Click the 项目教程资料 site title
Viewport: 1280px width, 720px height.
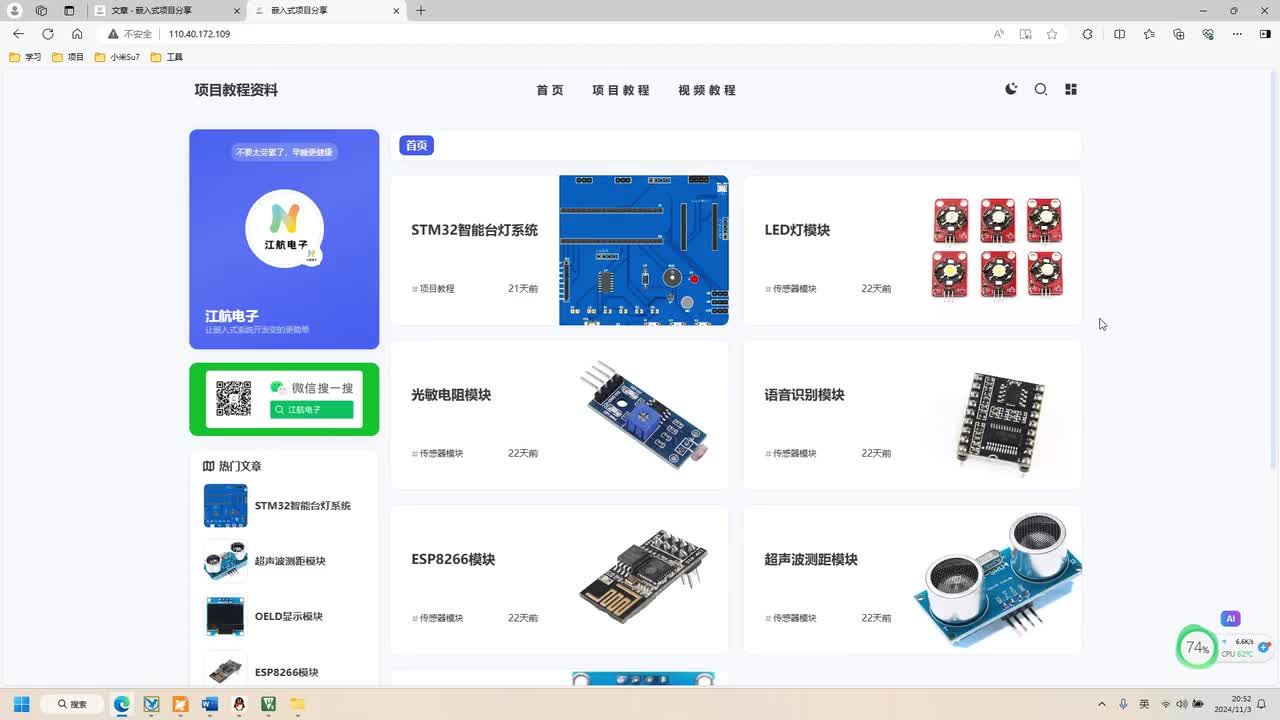[236, 90]
